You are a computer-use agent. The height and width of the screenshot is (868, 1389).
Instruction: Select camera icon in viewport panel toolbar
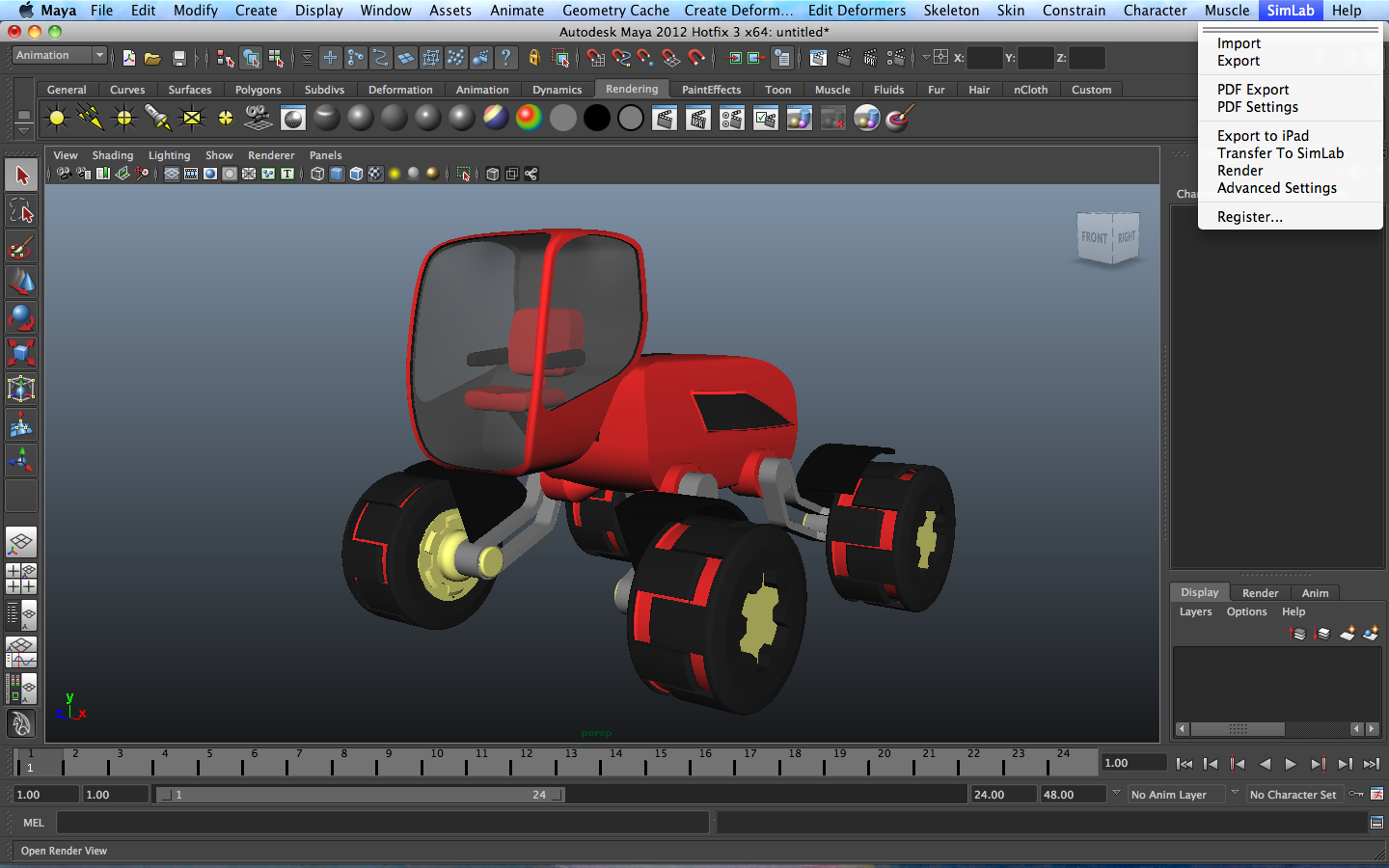point(64,174)
